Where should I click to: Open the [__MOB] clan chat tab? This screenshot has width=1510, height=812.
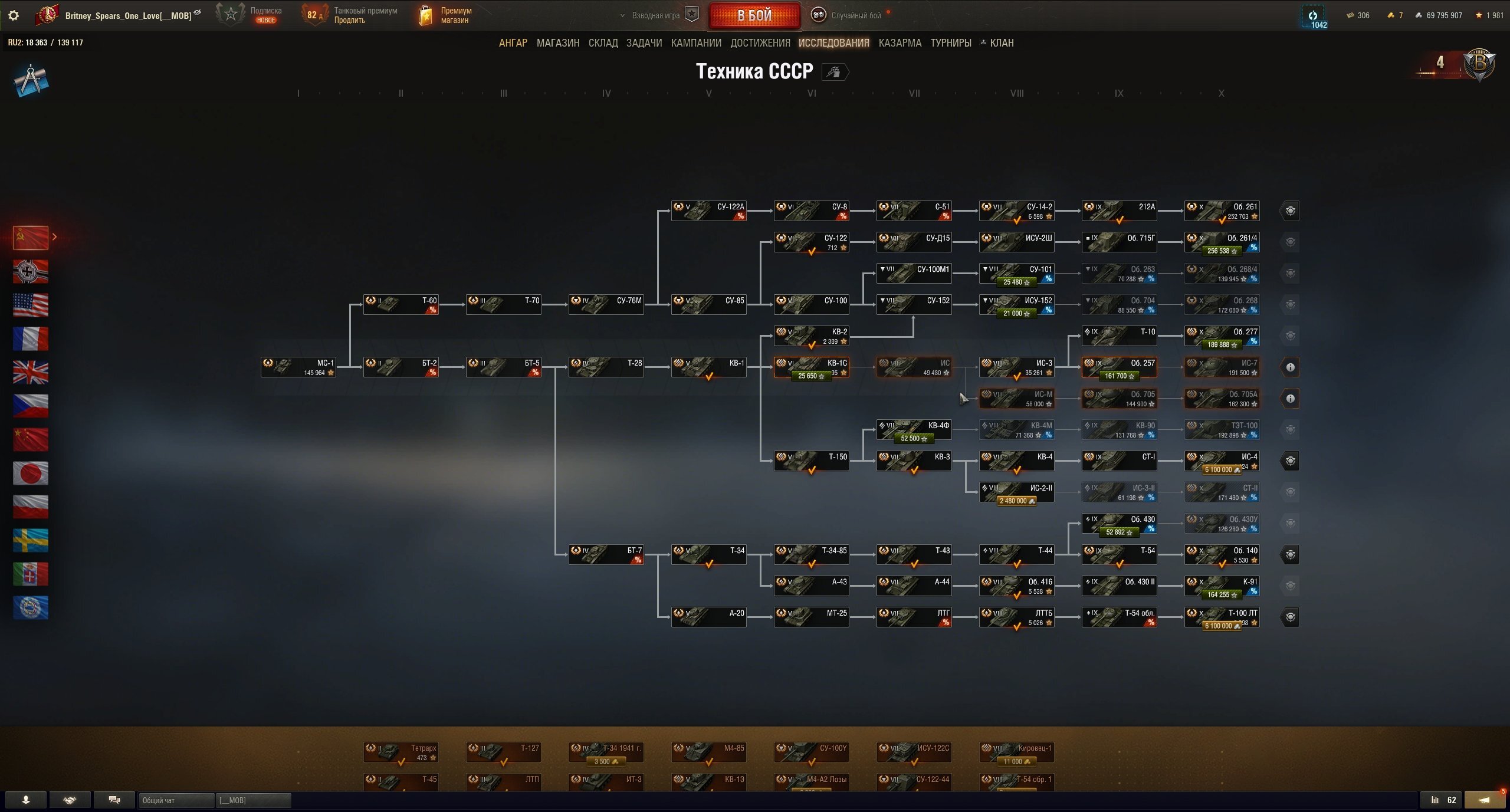point(254,800)
